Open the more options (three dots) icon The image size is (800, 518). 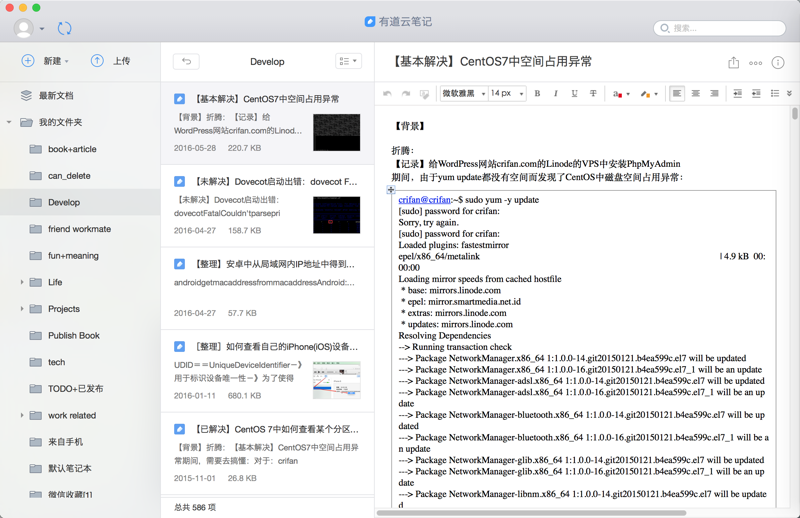pyautogui.click(x=756, y=63)
